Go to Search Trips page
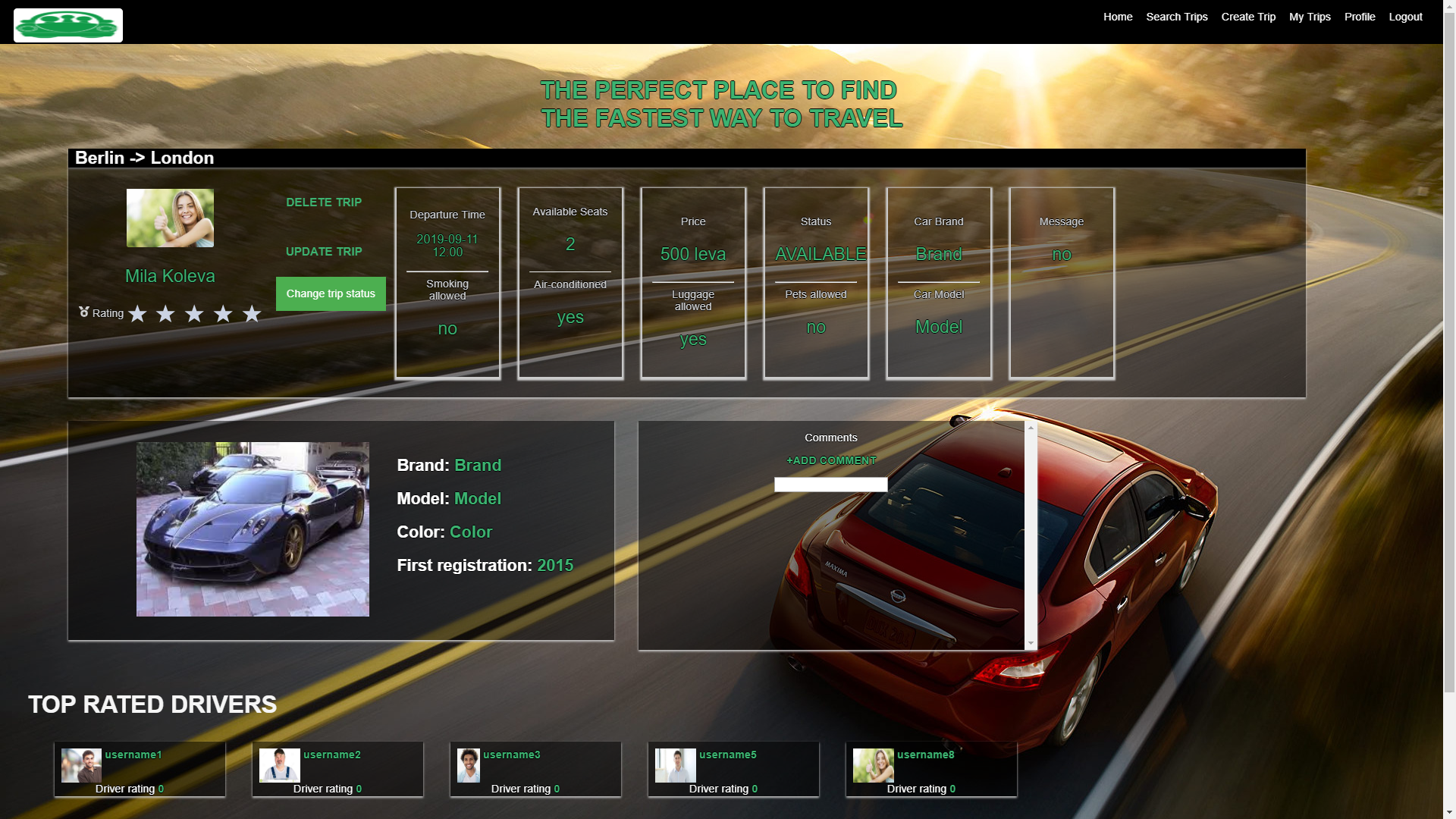 (1176, 17)
